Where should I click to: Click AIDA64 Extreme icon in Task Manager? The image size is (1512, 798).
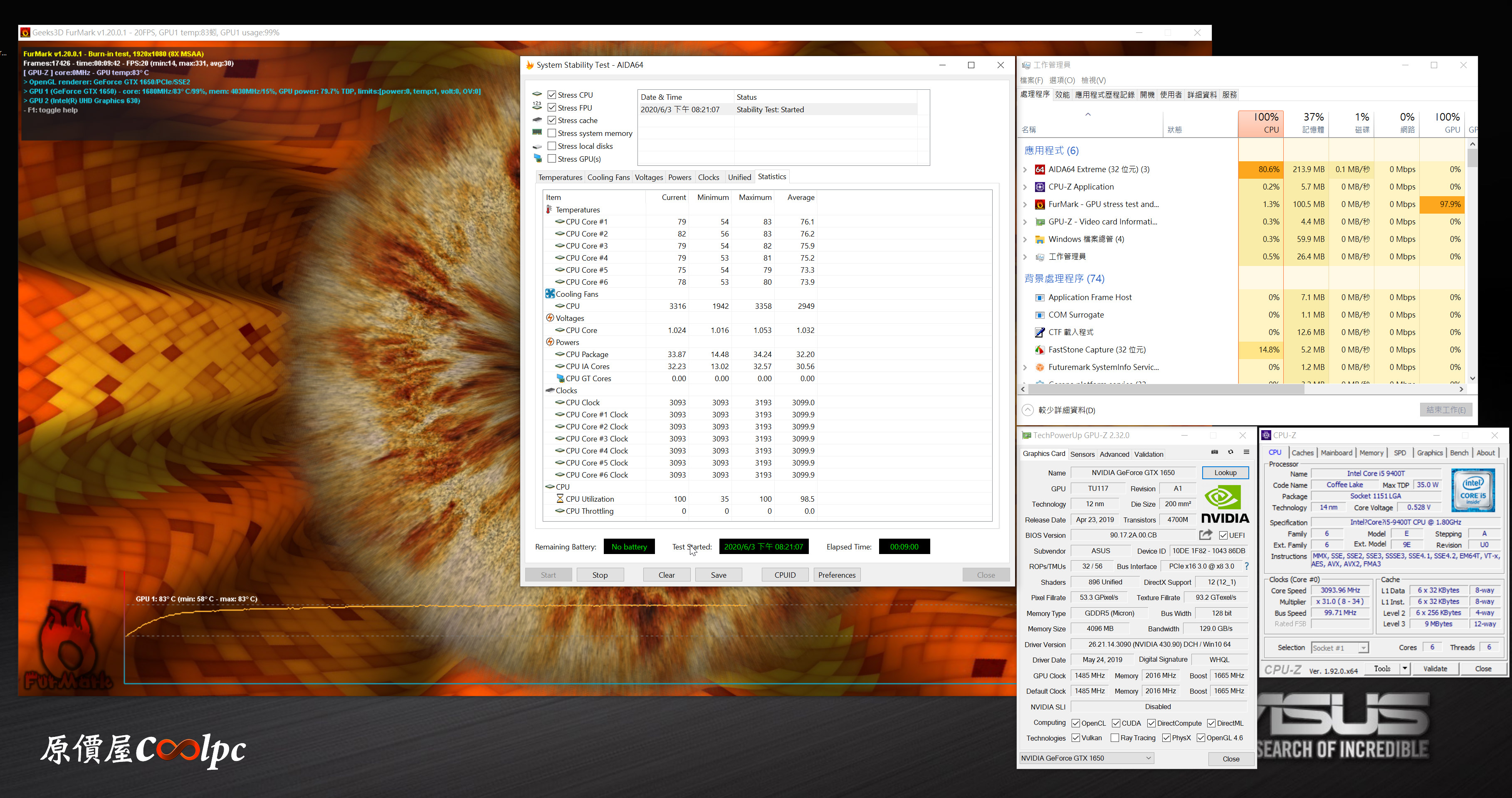coord(1040,170)
